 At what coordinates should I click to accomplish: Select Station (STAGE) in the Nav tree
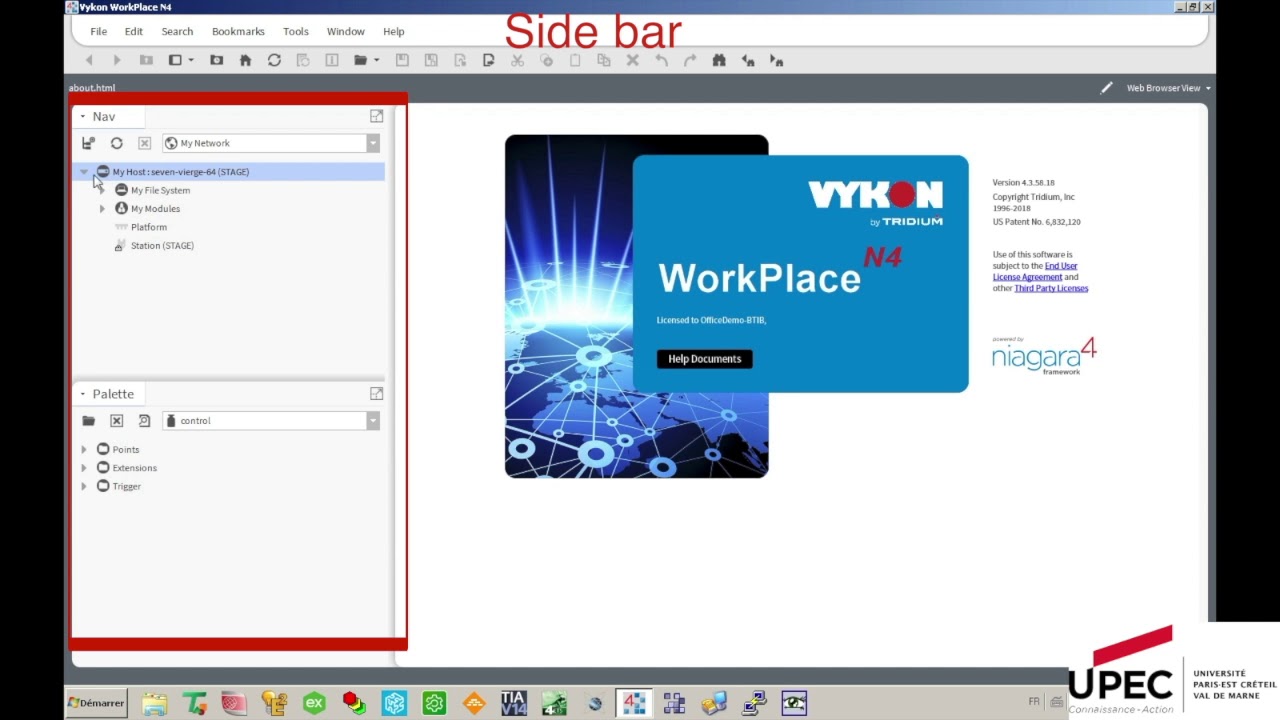coord(162,245)
